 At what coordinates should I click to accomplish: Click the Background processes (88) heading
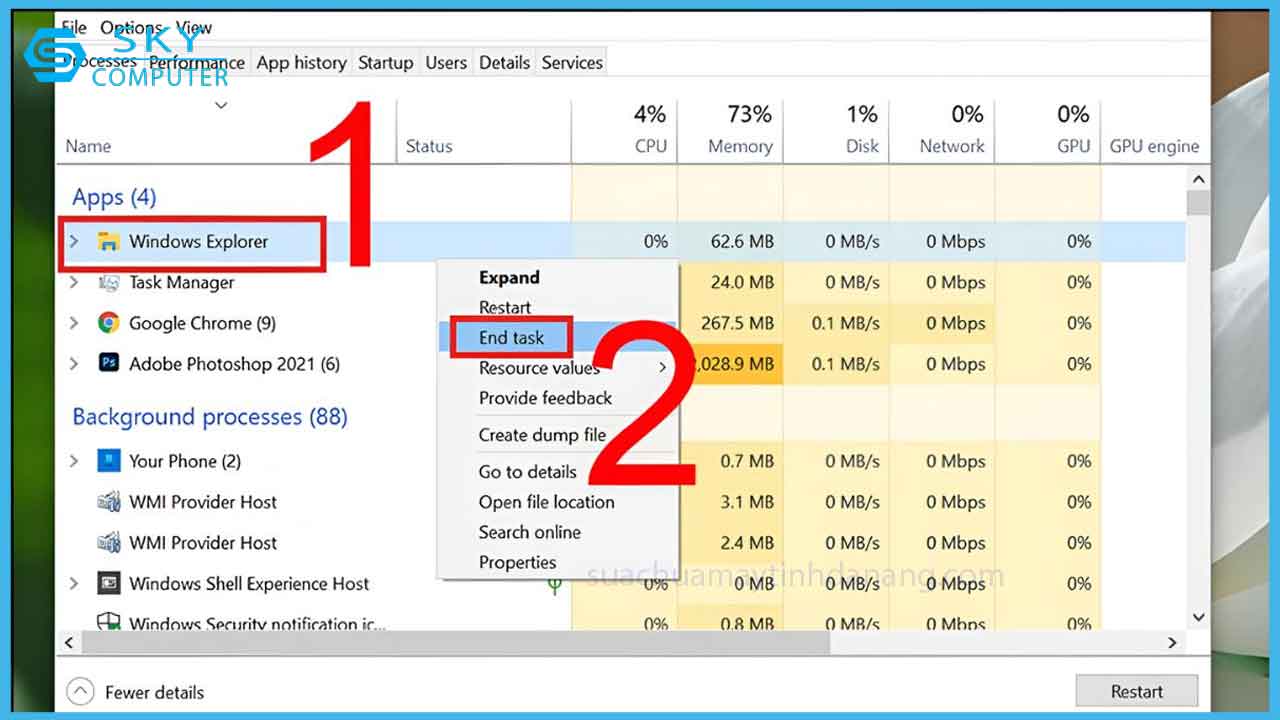210,417
